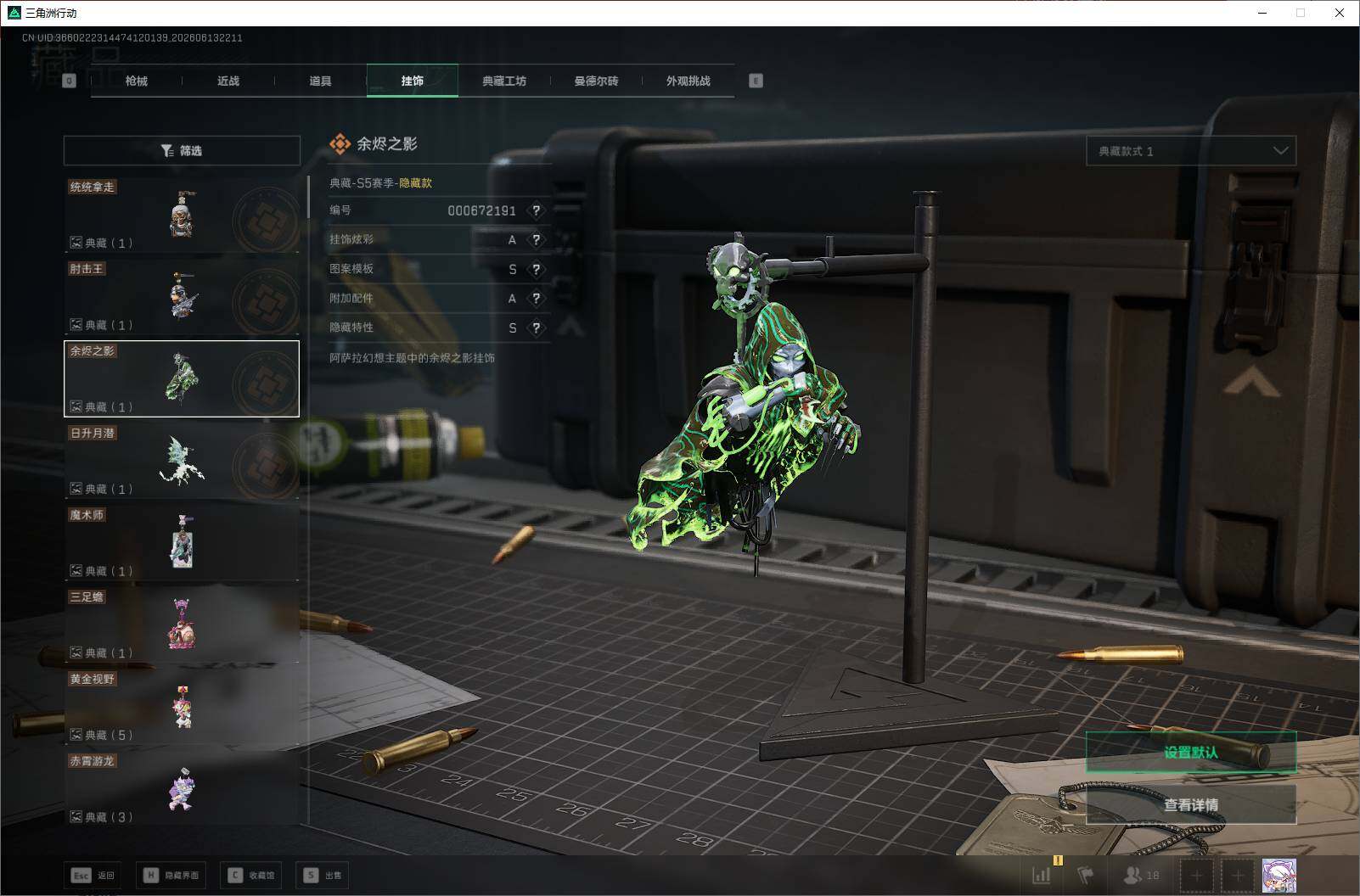This screenshot has width=1360, height=896.
Task: Open the 典藏工坊 workshop tab
Action: coord(504,81)
